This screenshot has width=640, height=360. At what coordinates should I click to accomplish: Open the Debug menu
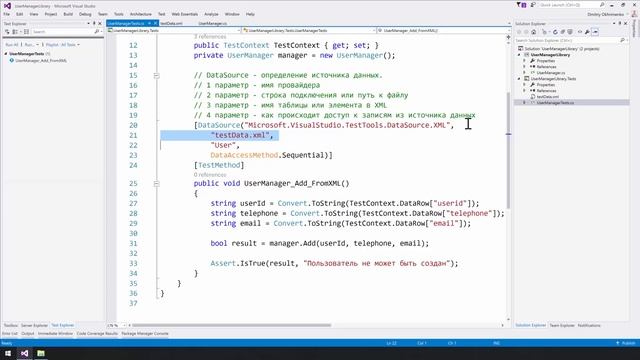[85, 14]
